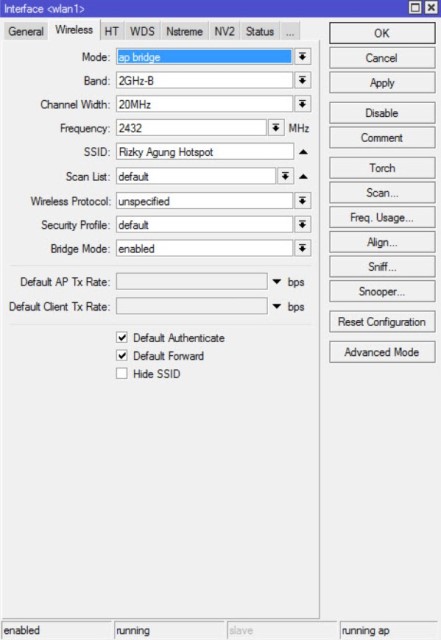
Task: Open the HT tab
Action: pos(111,31)
